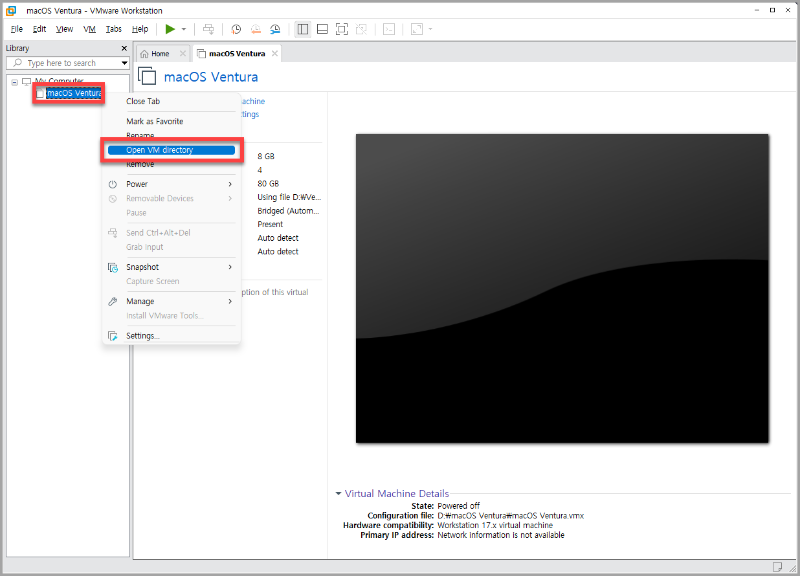Click the Manage wrench icon

[x=113, y=302]
